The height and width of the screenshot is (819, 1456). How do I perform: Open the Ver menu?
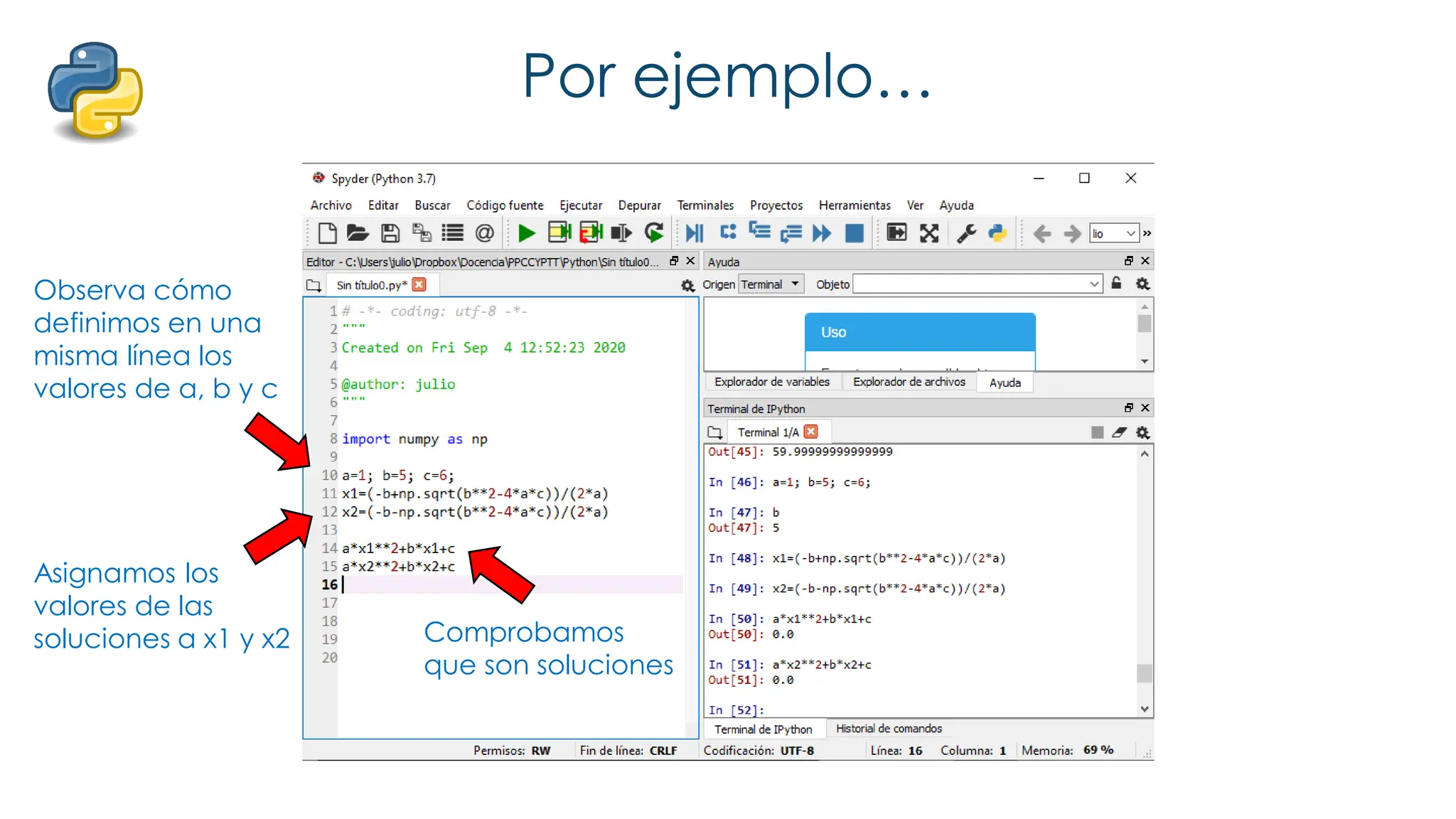(x=915, y=205)
